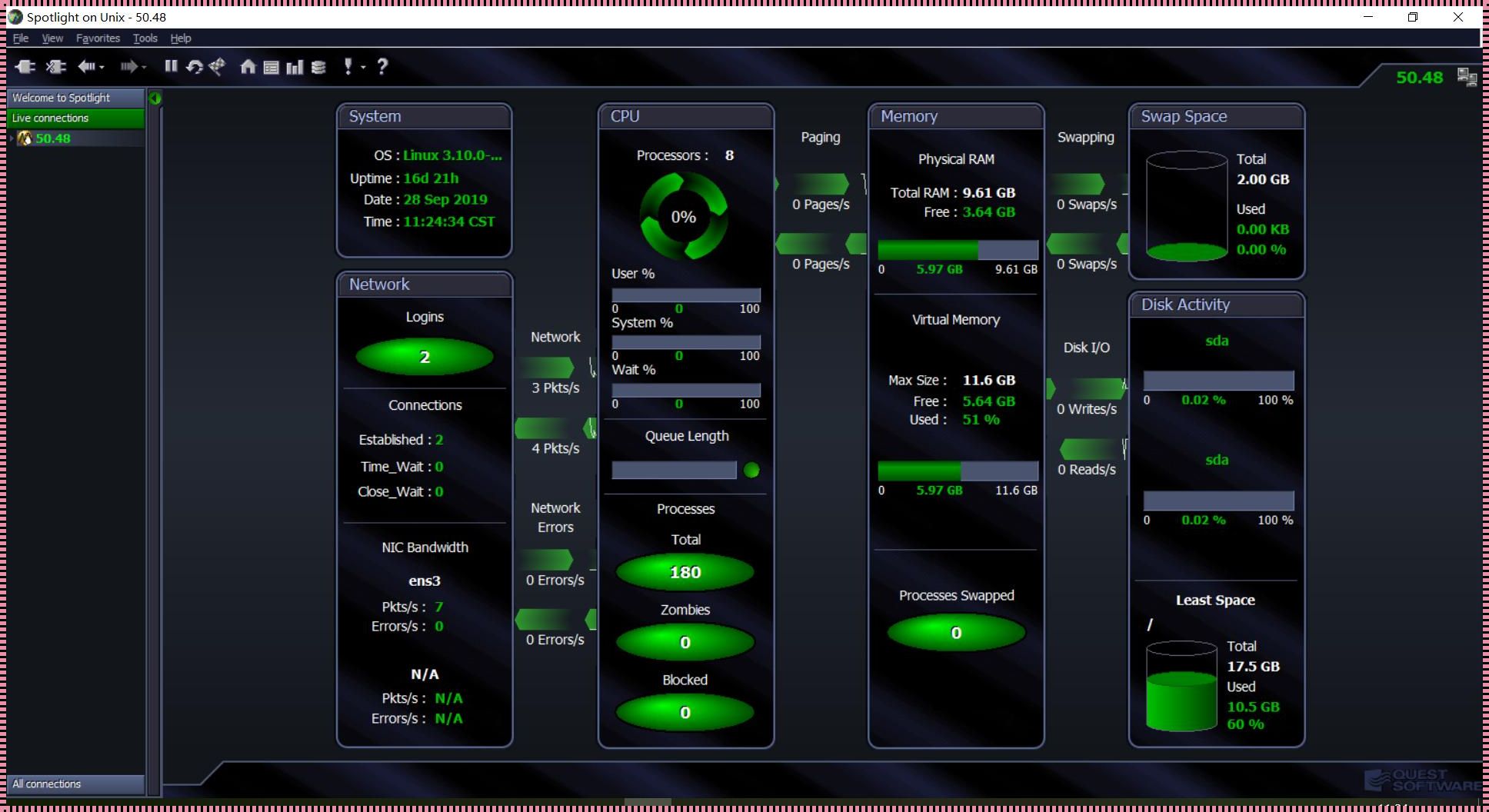Click the Max Size value 11.6 GB
The height and width of the screenshot is (812, 1489).
pyautogui.click(x=988, y=381)
